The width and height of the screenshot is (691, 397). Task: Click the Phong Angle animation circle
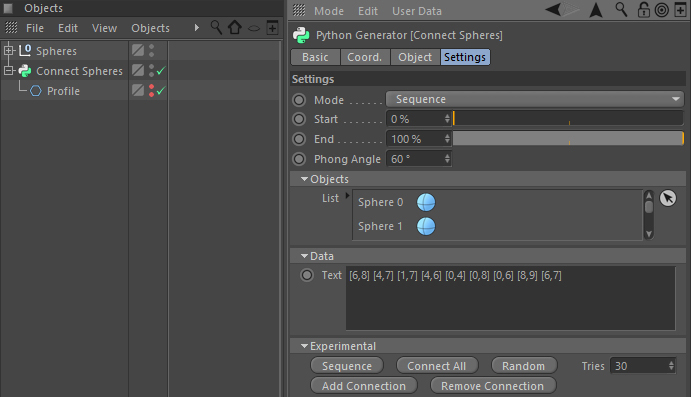tap(299, 159)
